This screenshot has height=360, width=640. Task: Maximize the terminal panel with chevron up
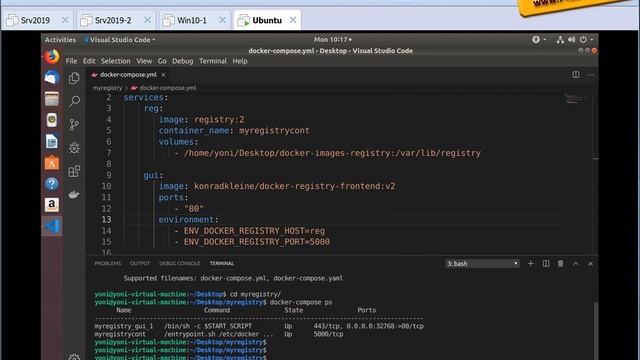tap(576, 264)
